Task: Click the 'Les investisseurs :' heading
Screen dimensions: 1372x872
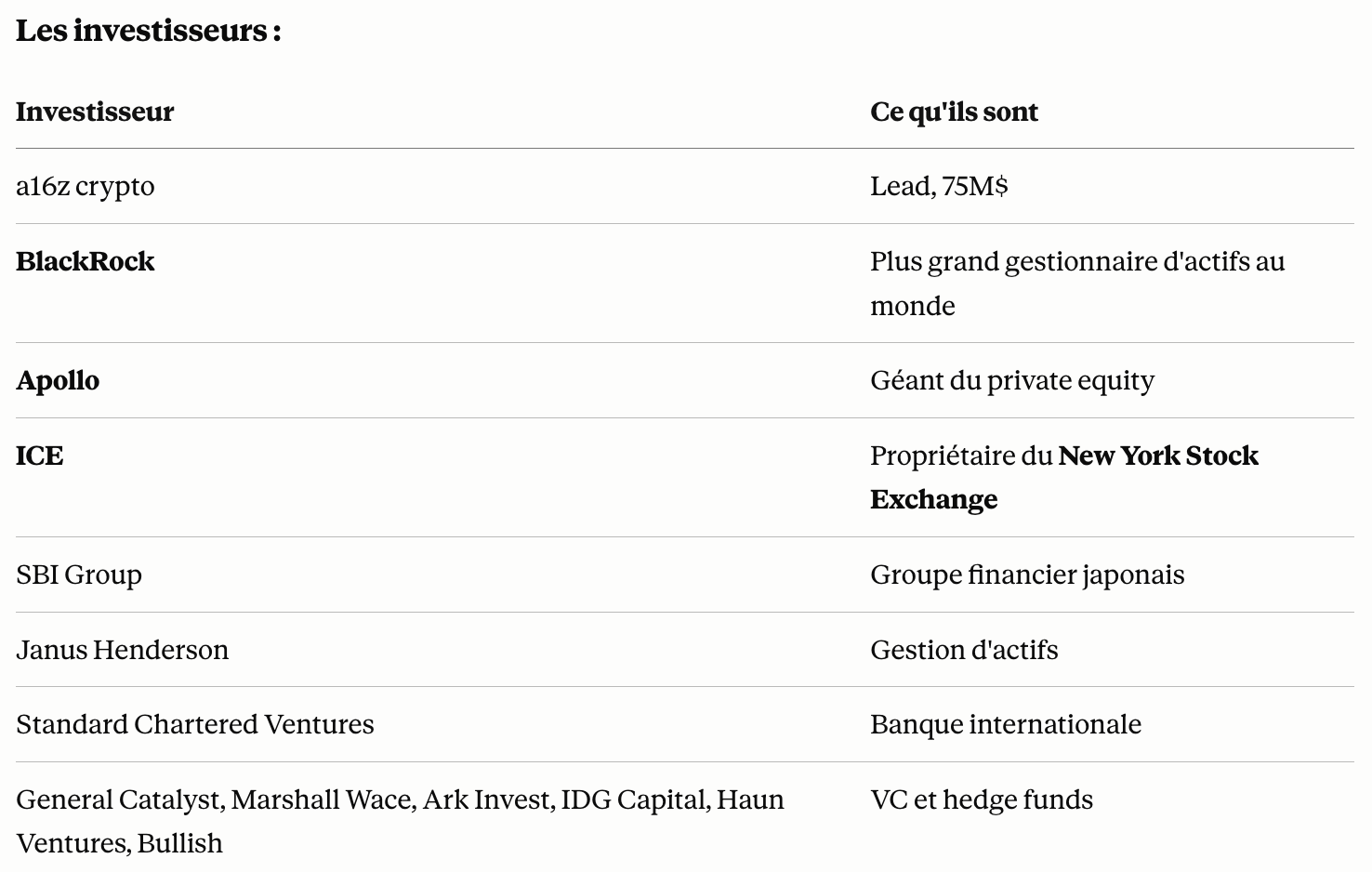Action: click(x=149, y=31)
